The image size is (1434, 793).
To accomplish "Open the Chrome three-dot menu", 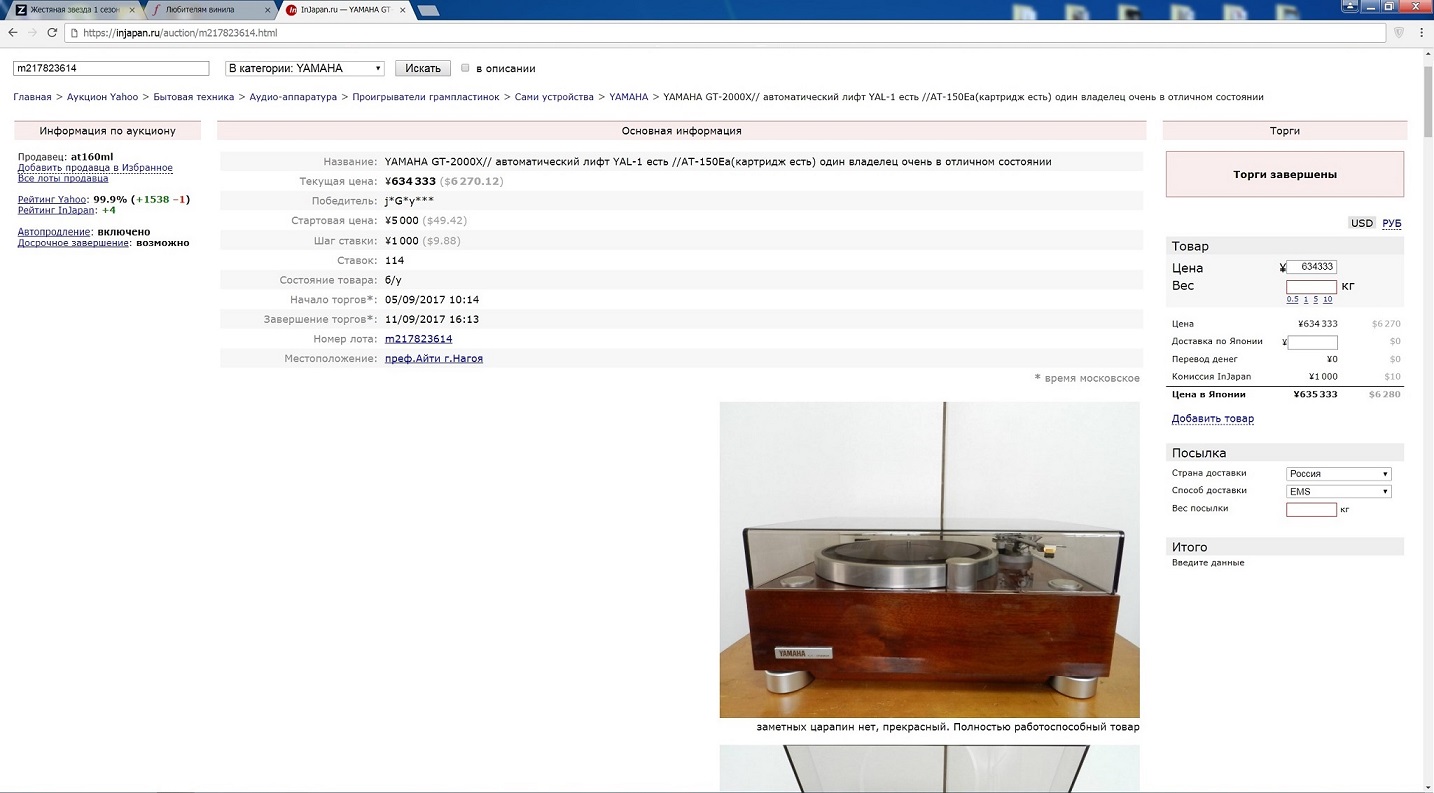I will click(x=1421, y=33).
